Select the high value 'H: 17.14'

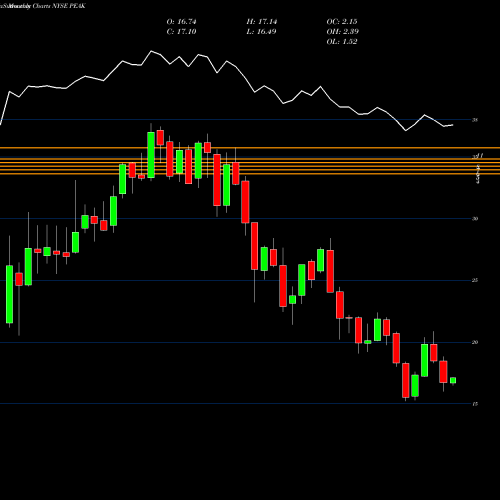tap(262, 22)
